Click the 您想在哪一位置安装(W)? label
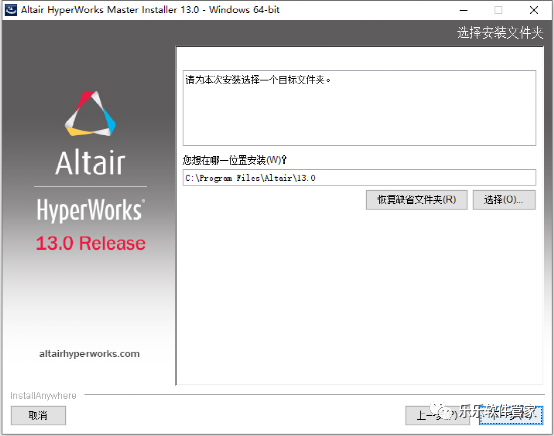The height and width of the screenshot is (436, 554). 235,160
